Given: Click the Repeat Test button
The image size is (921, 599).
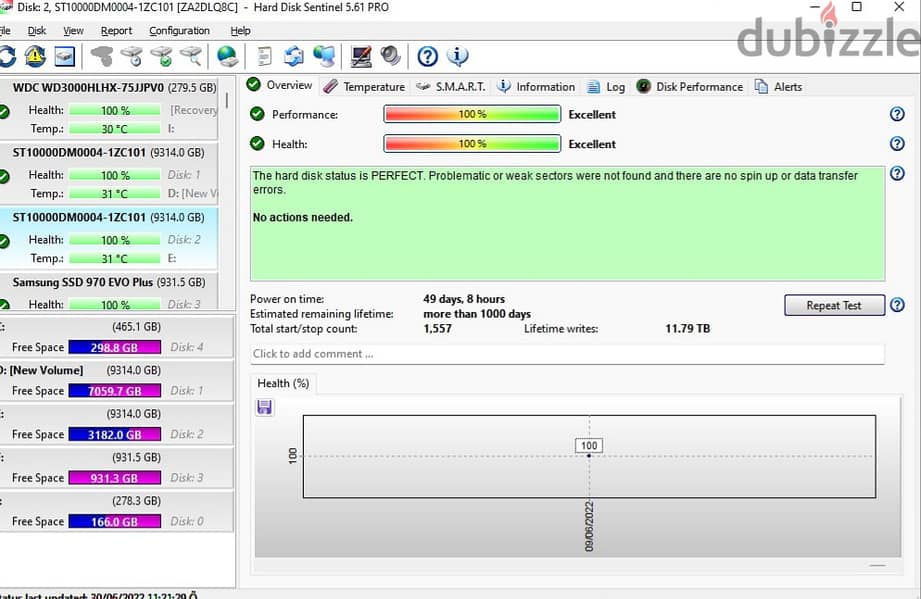Looking at the screenshot, I should point(834,305).
